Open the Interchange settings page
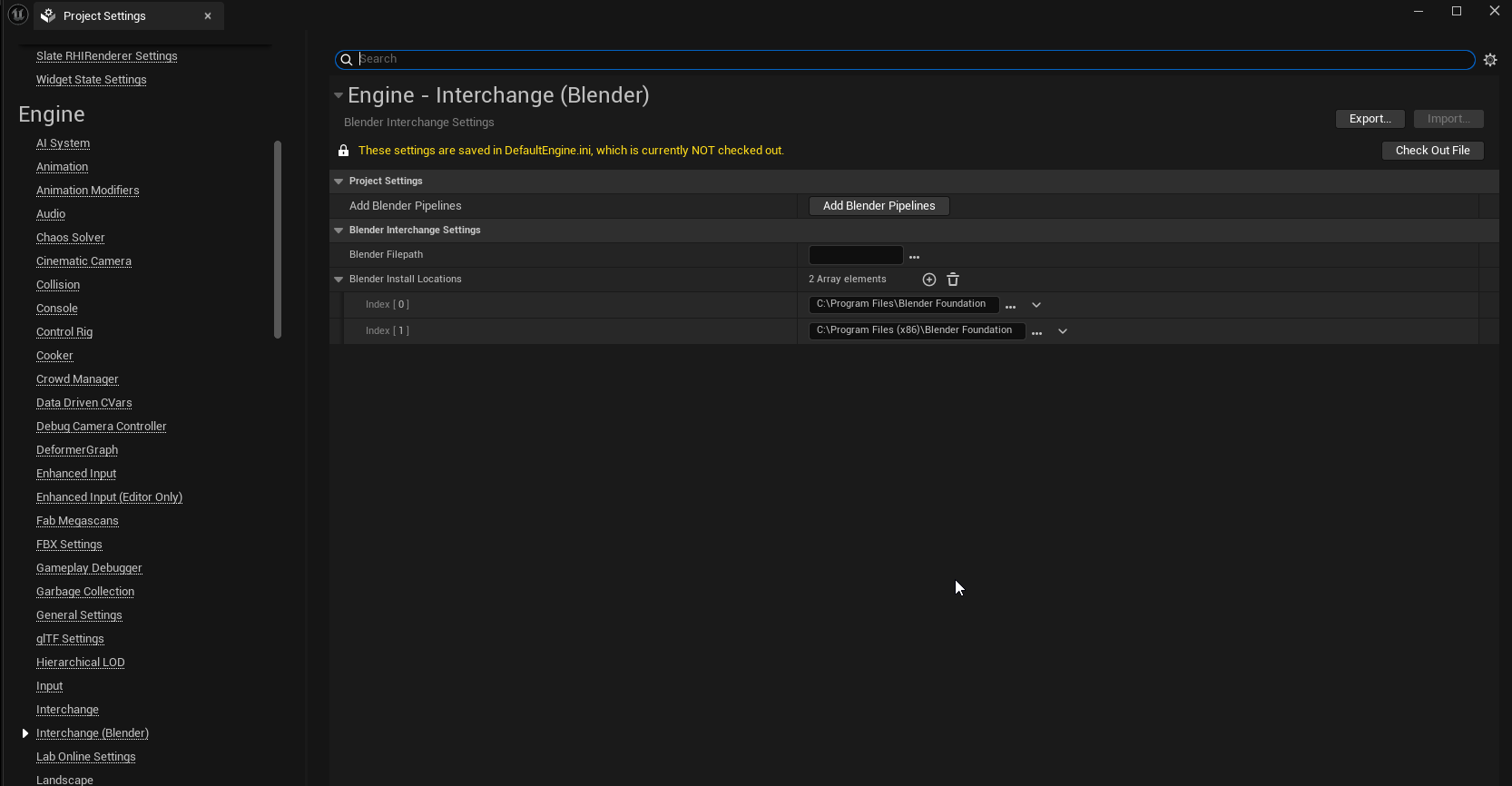The height and width of the screenshot is (786, 1512). [68, 710]
